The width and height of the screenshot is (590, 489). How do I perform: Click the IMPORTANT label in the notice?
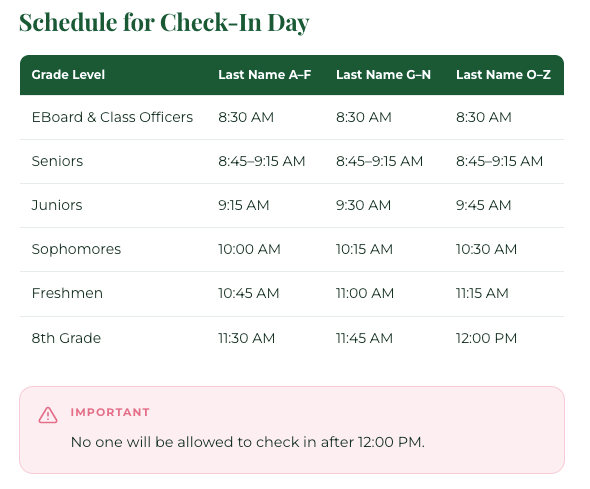(x=110, y=412)
